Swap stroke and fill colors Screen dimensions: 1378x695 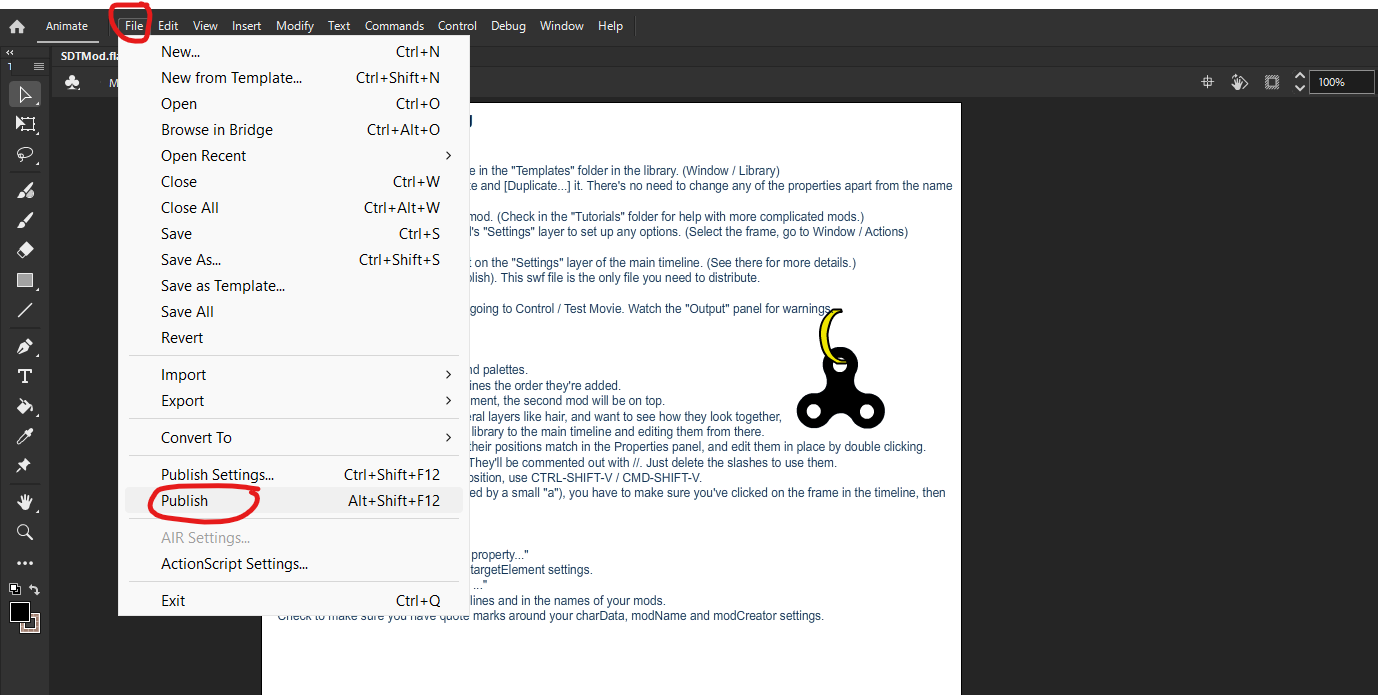click(x=35, y=590)
